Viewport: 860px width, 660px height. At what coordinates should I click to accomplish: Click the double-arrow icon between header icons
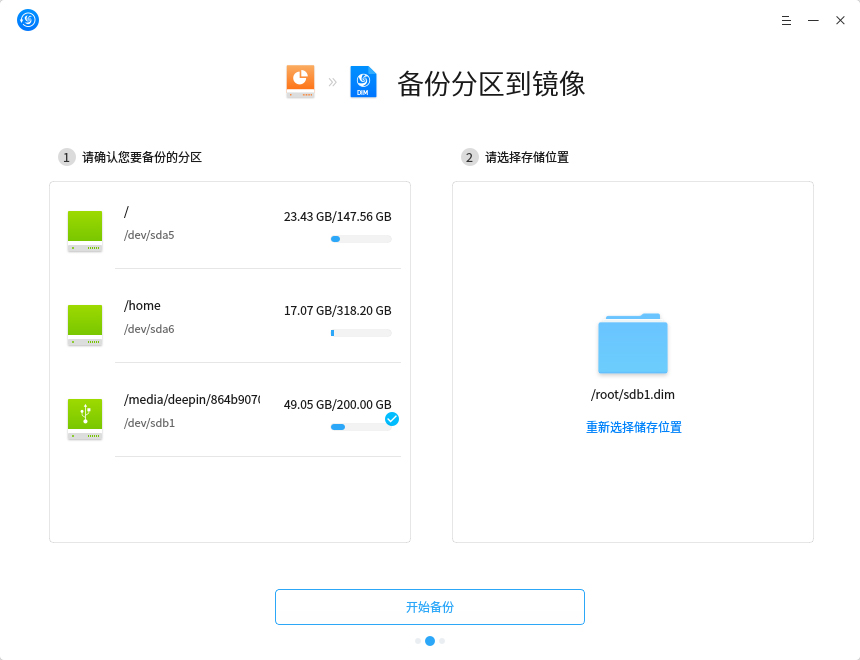(332, 82)
